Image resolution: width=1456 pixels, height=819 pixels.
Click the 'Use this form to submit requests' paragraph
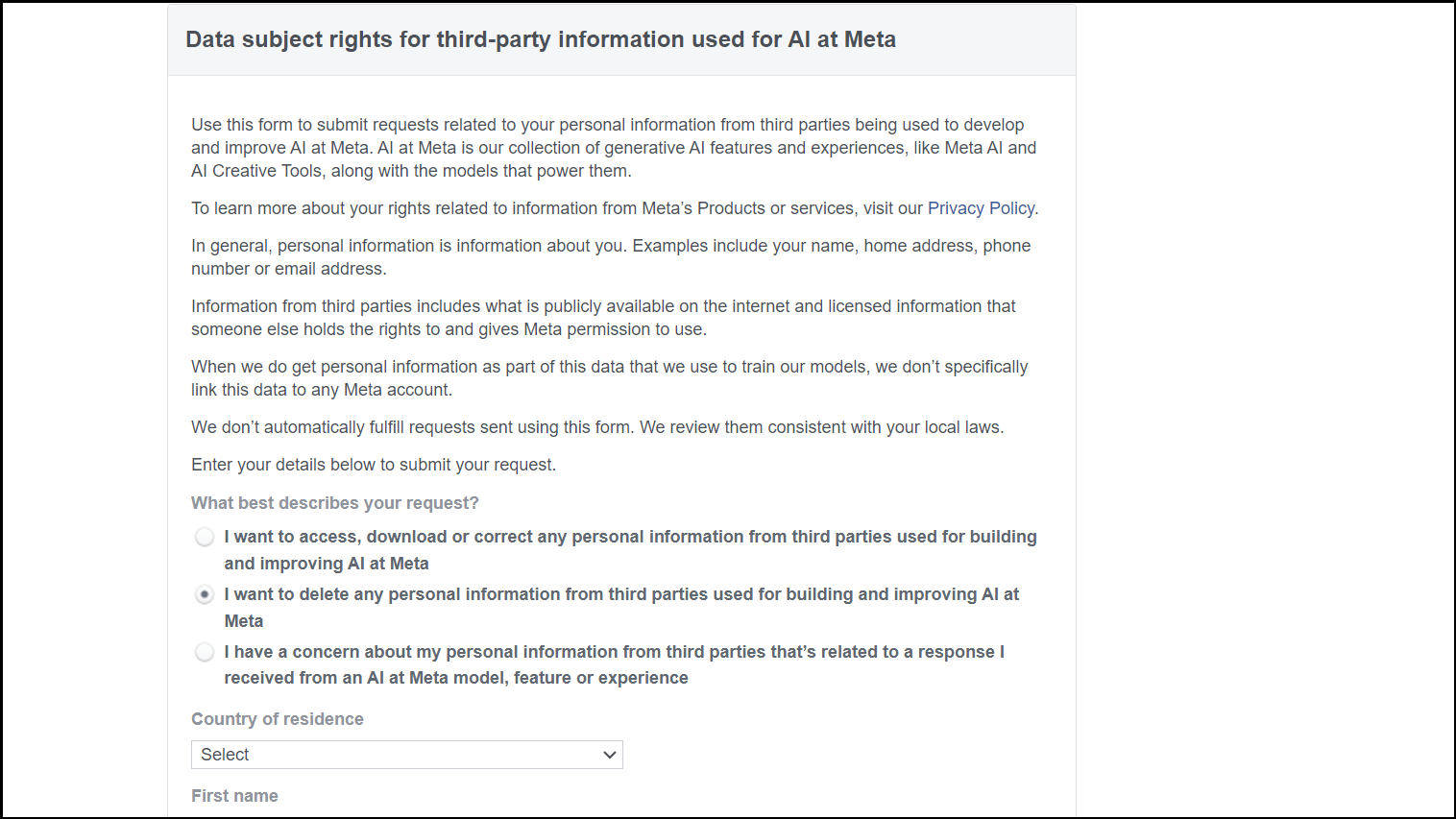click(614, 148)
